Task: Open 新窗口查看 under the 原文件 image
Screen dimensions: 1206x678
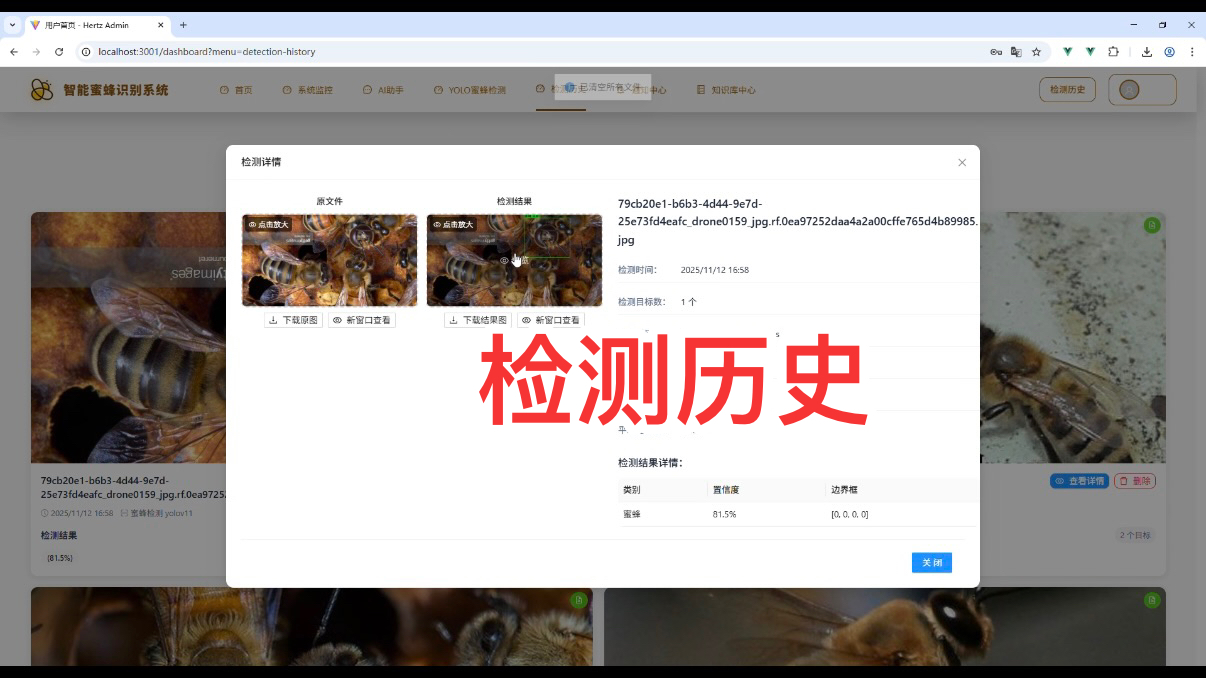Action: 362,320
